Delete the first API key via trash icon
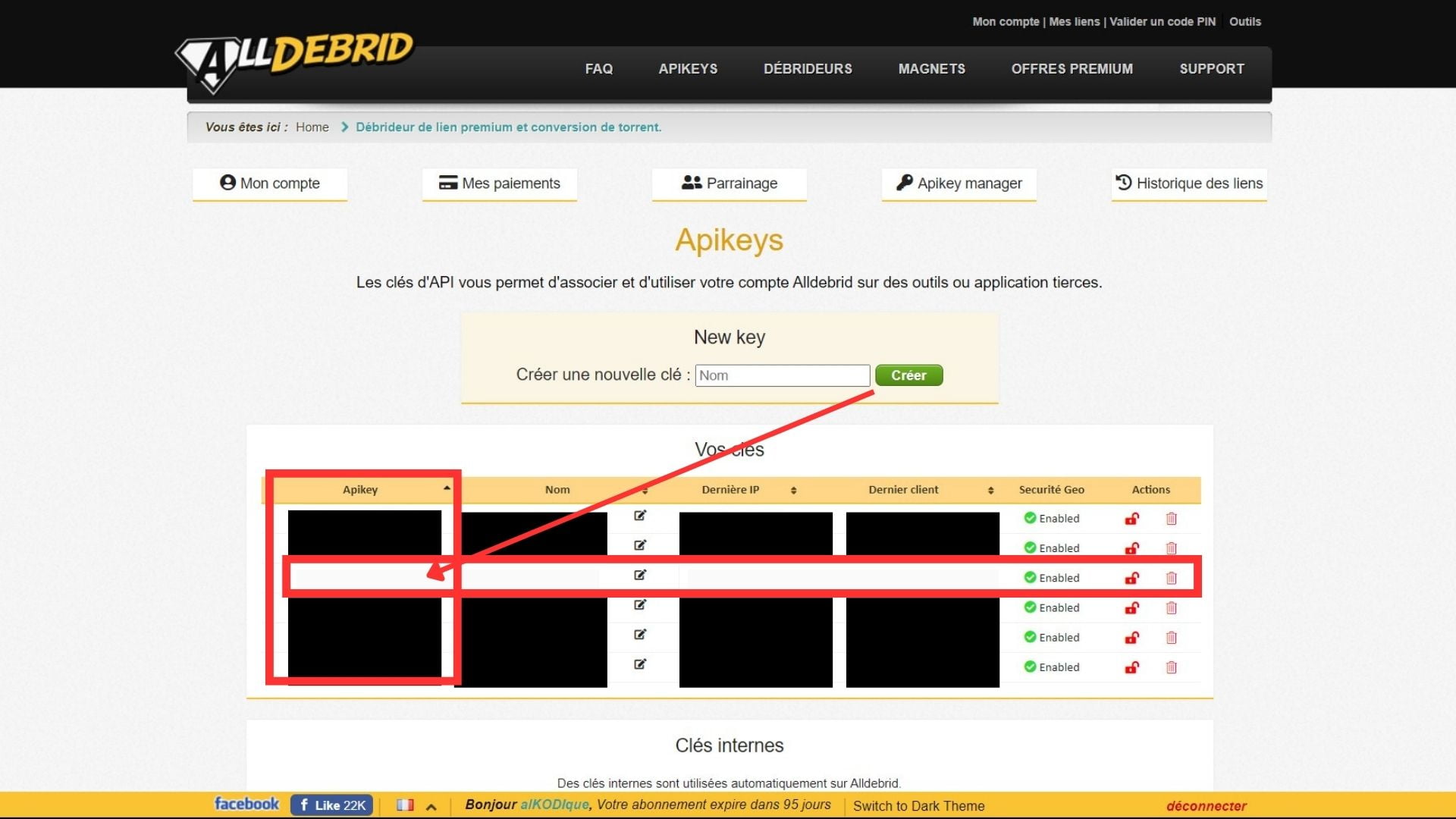Screen dimensions: 1456x819 [1172, 518]
